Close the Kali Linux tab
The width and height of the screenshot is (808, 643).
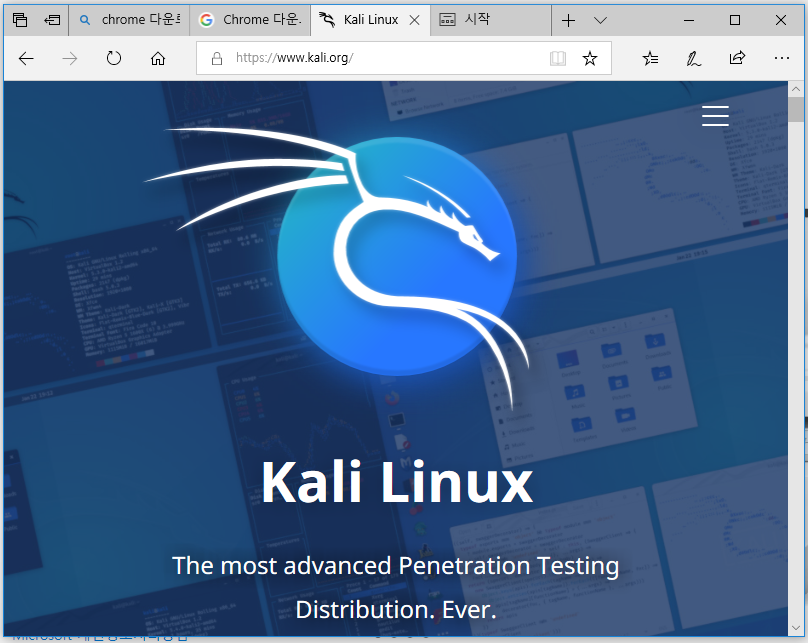[414, 20]
